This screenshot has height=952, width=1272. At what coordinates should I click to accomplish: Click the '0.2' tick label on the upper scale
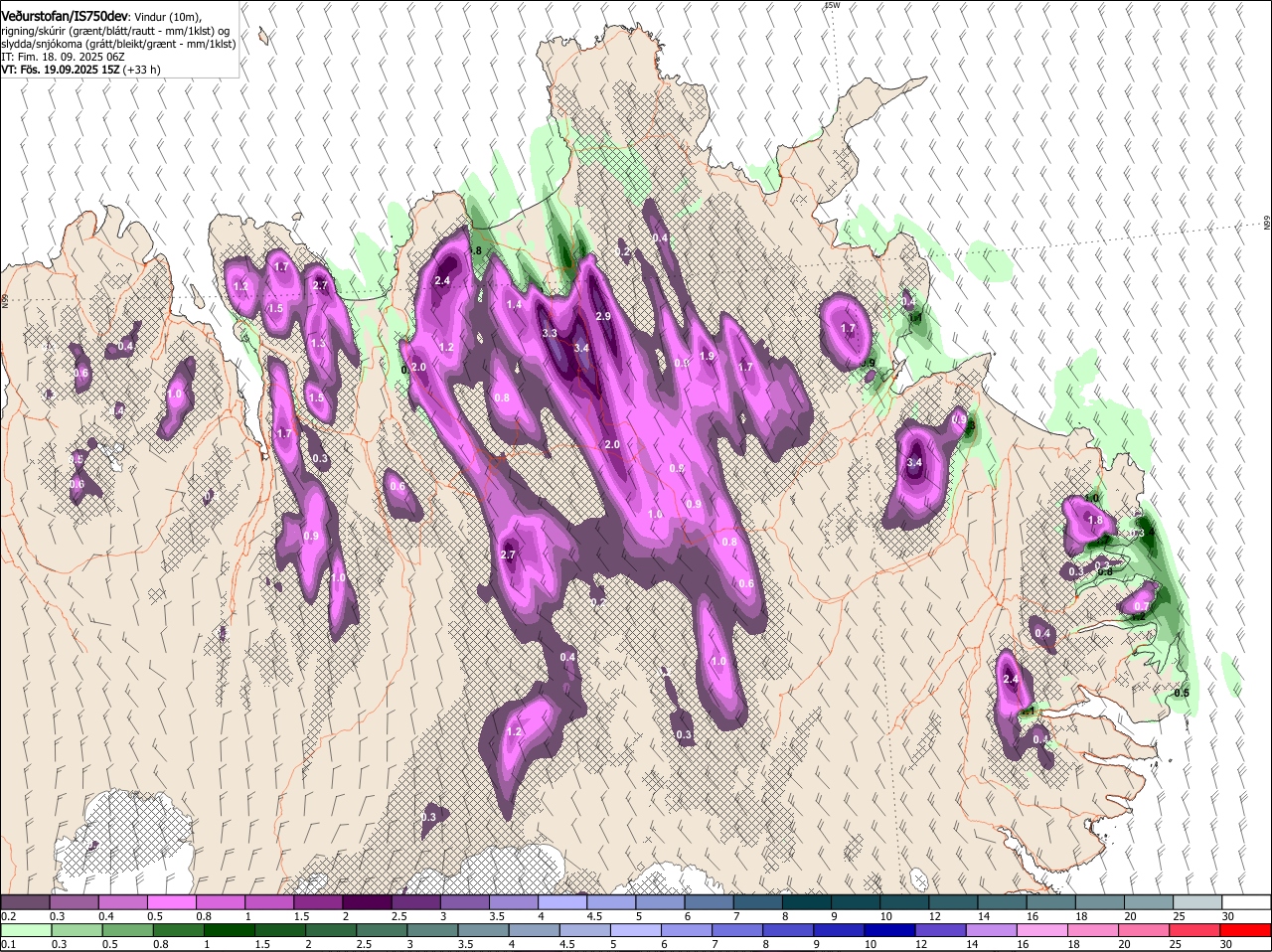(x=8, y=916)
